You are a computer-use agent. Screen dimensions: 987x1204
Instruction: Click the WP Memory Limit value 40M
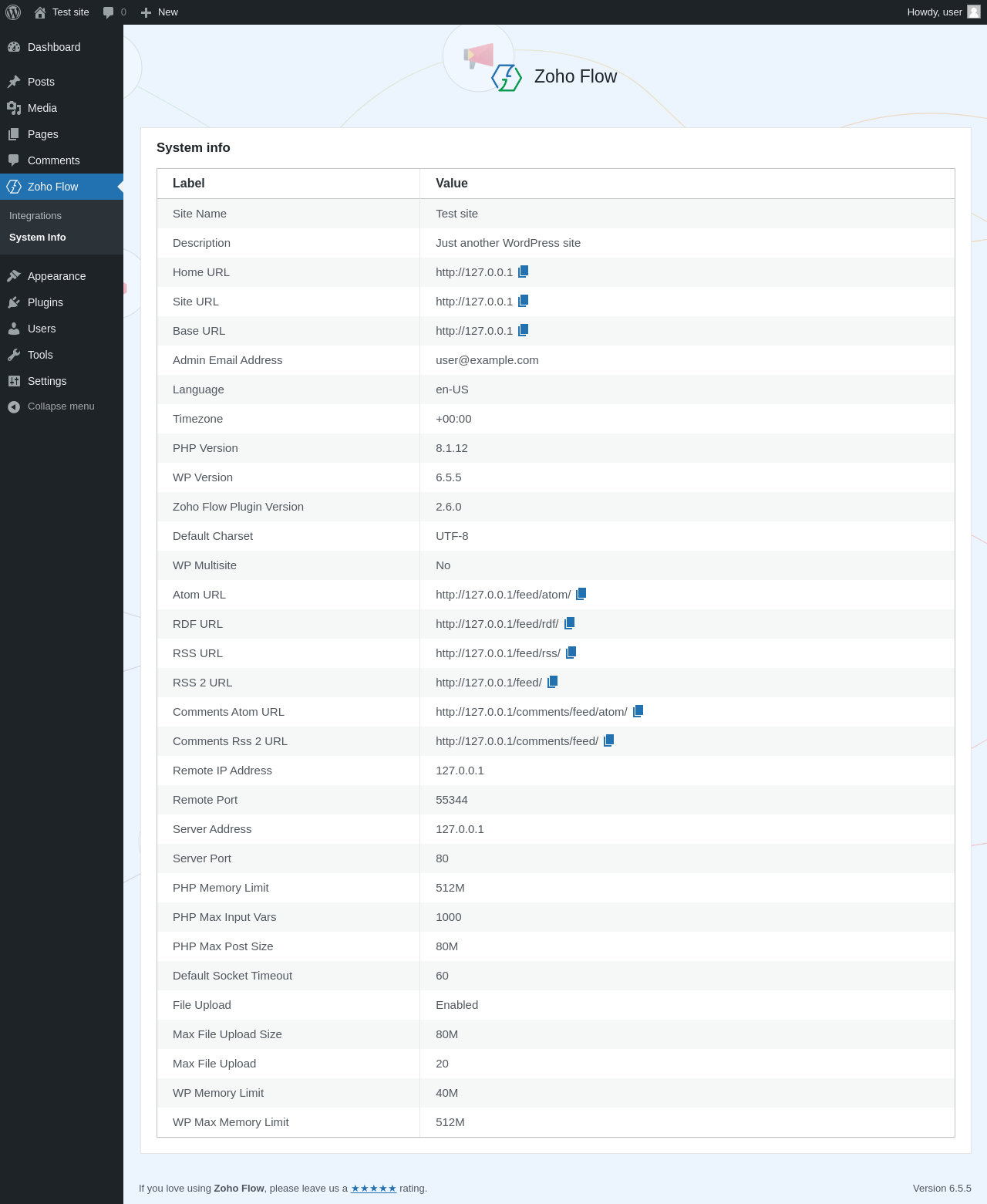tap(447, 1093)
